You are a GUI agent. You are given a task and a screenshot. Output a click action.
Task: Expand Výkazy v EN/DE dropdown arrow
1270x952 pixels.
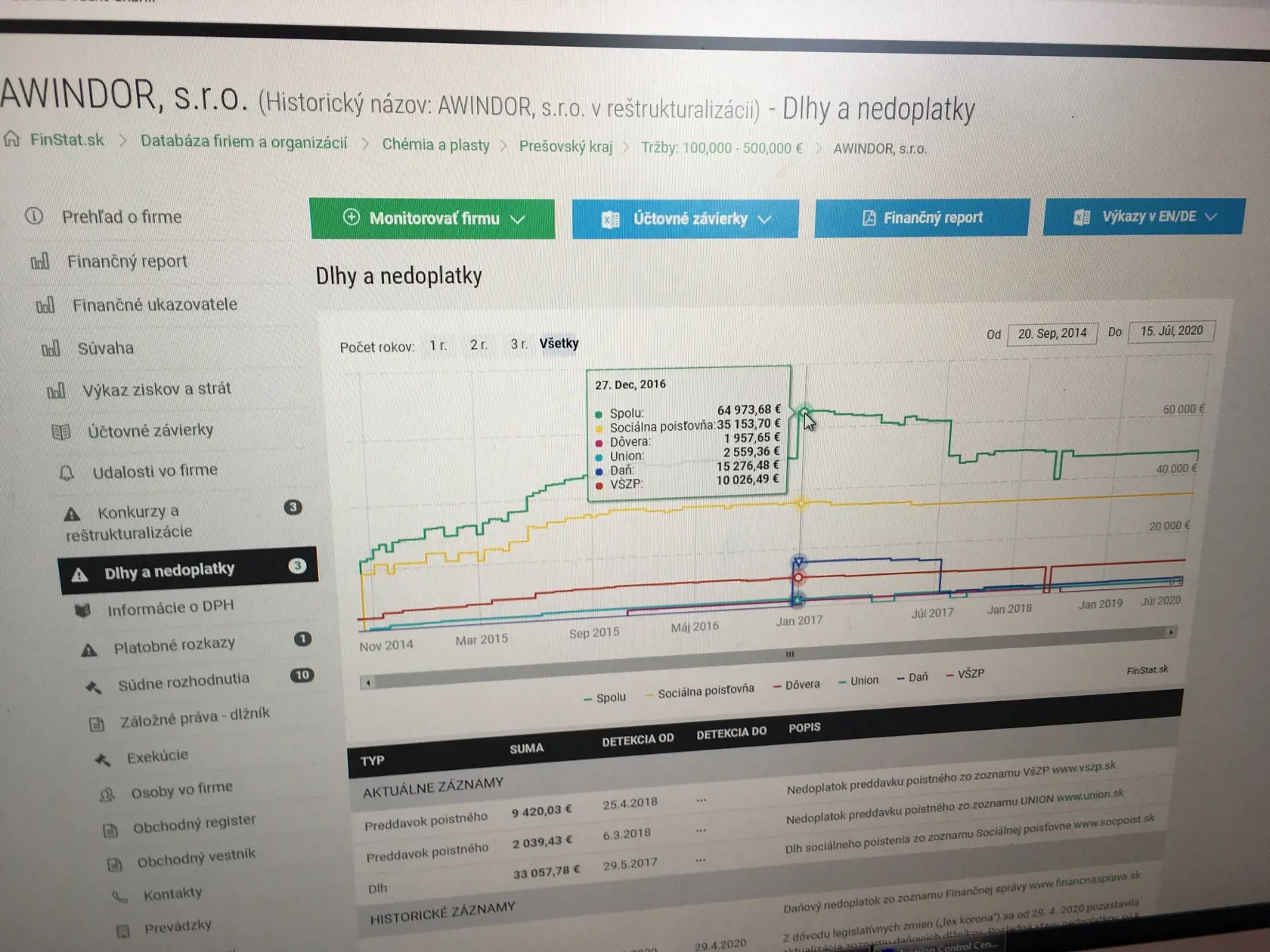pos(1211,216)
